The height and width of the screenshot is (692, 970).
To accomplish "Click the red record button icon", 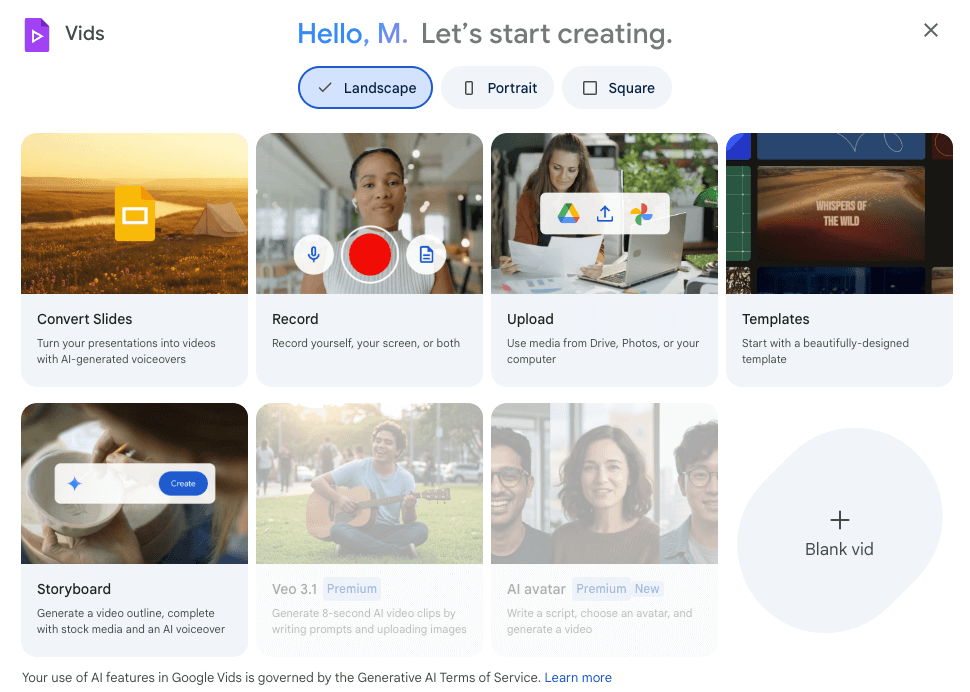I will click(x=369, y=255).
